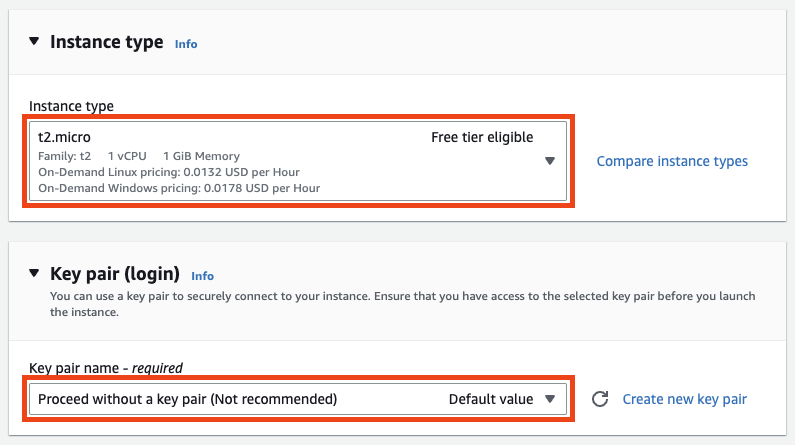The image size is (795, 445).
Task: Click the arrow icon next to Default value
Action: pos(550,399)
